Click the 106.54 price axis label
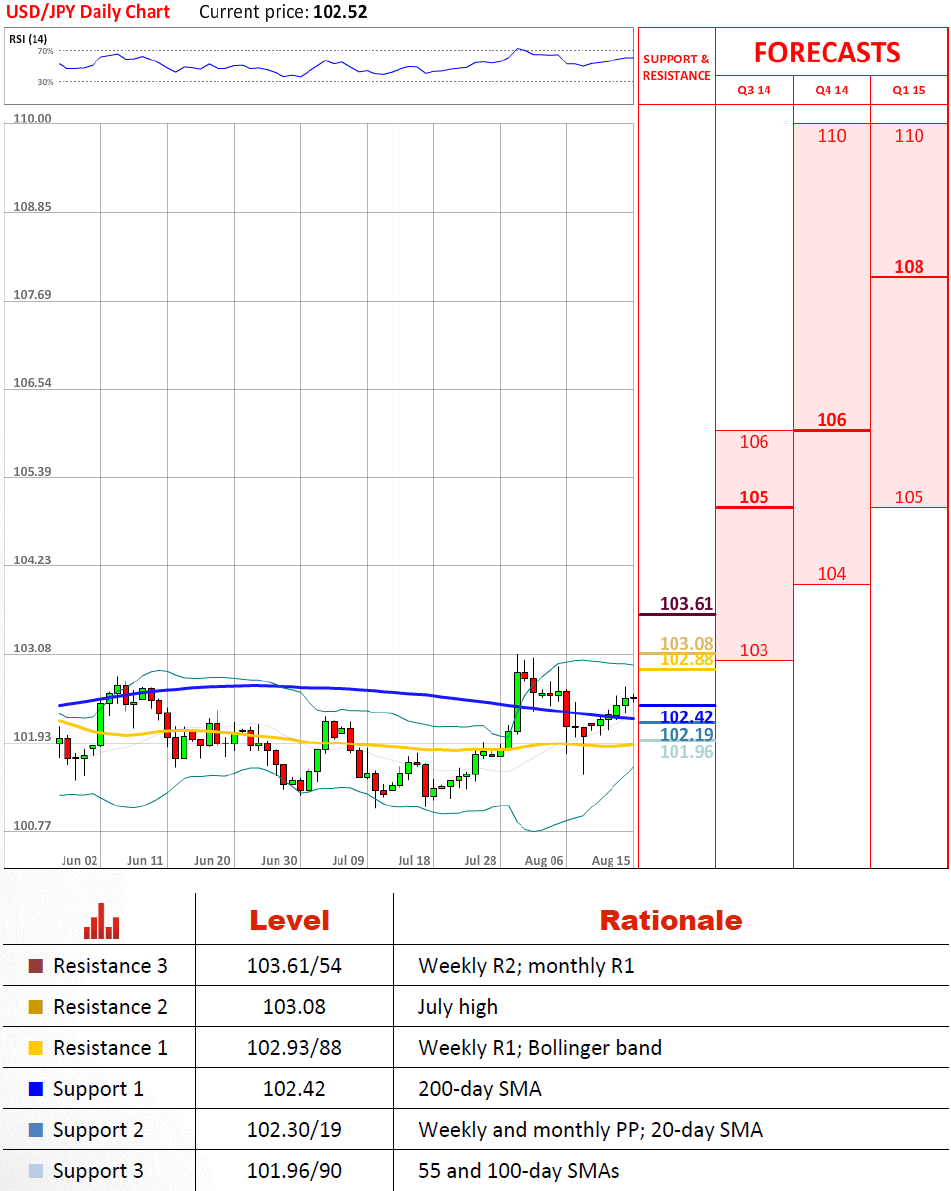951x1191 pixels. tap(33, 383)
